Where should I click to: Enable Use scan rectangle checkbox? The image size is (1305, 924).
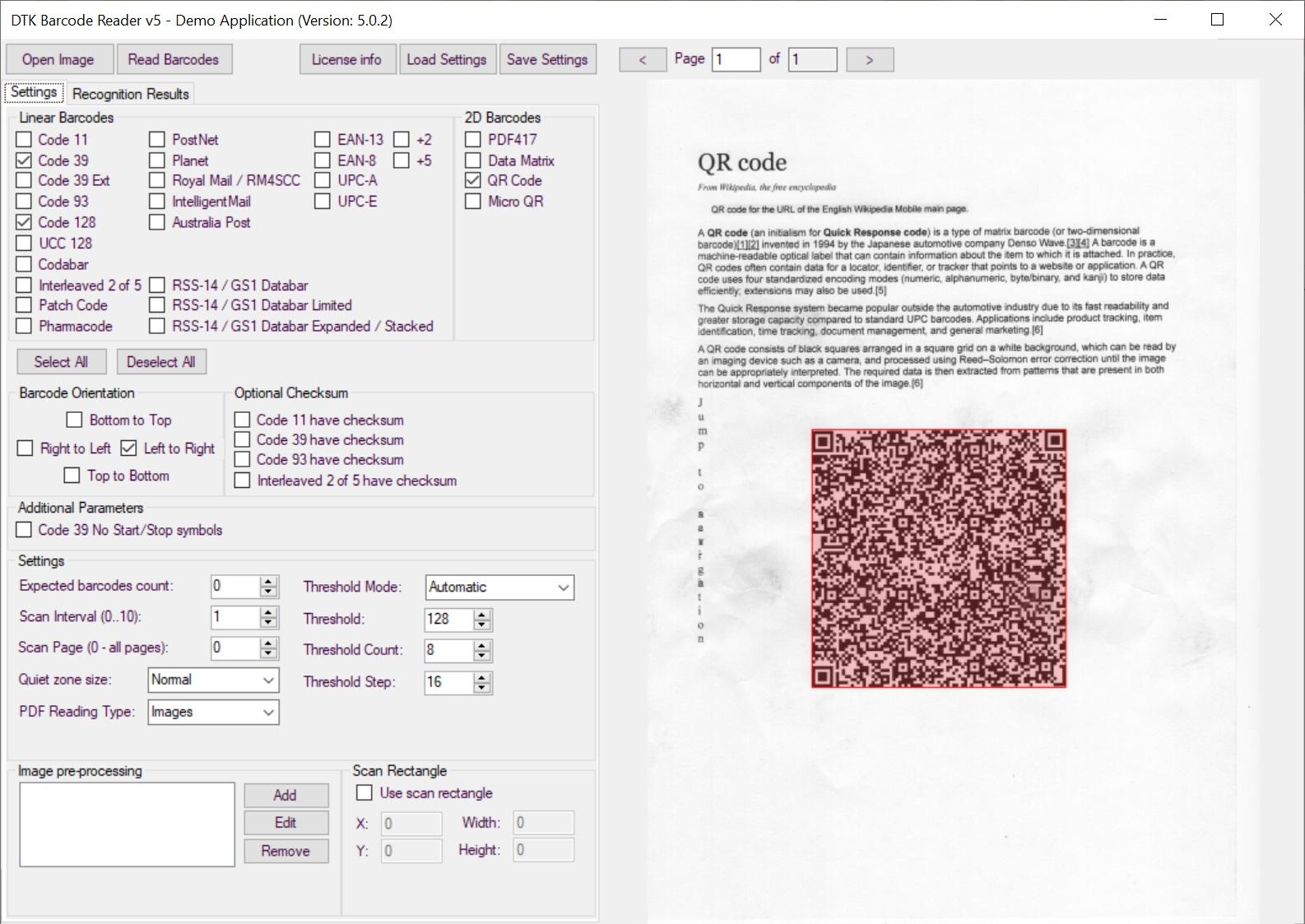point(364,792)
